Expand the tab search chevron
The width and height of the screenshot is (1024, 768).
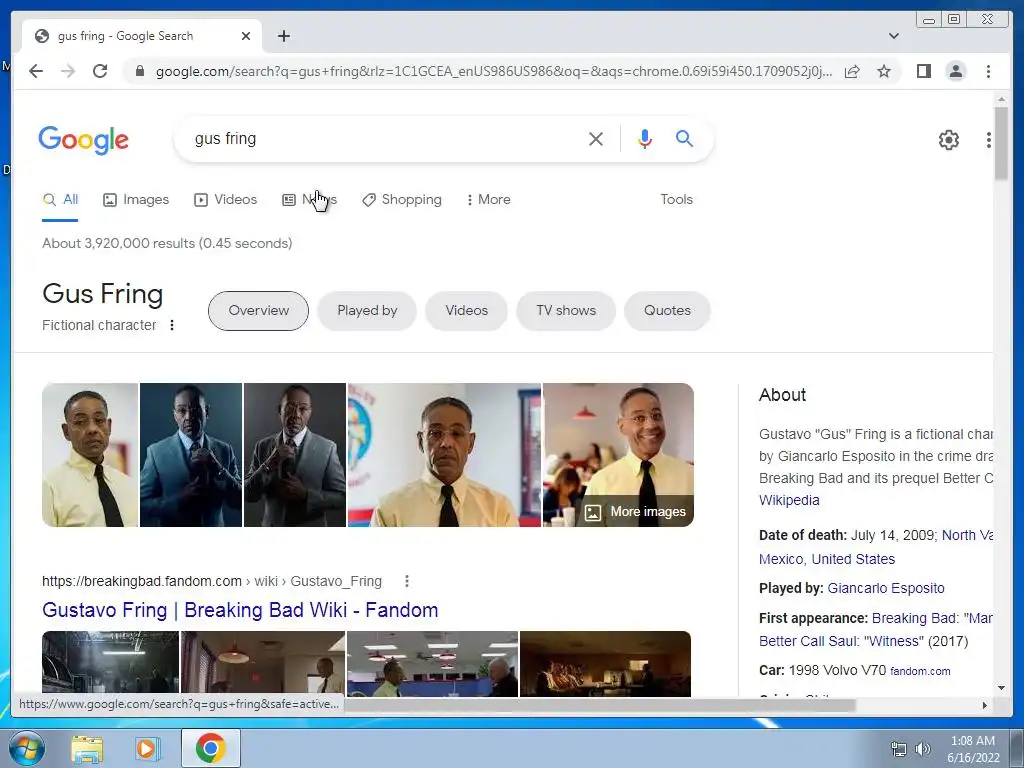[893, 36]
